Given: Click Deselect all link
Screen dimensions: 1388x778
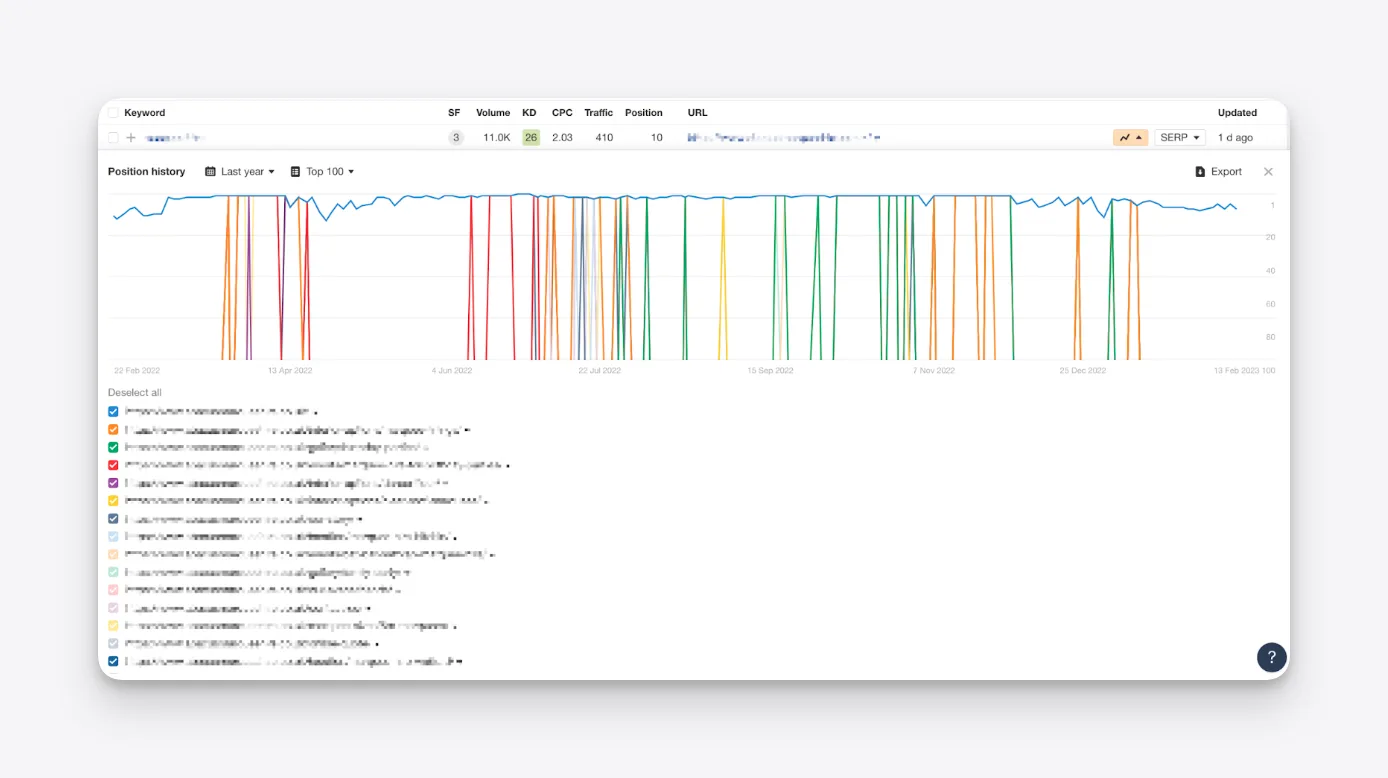Looking at the screenshot, I should click(135, 393).
